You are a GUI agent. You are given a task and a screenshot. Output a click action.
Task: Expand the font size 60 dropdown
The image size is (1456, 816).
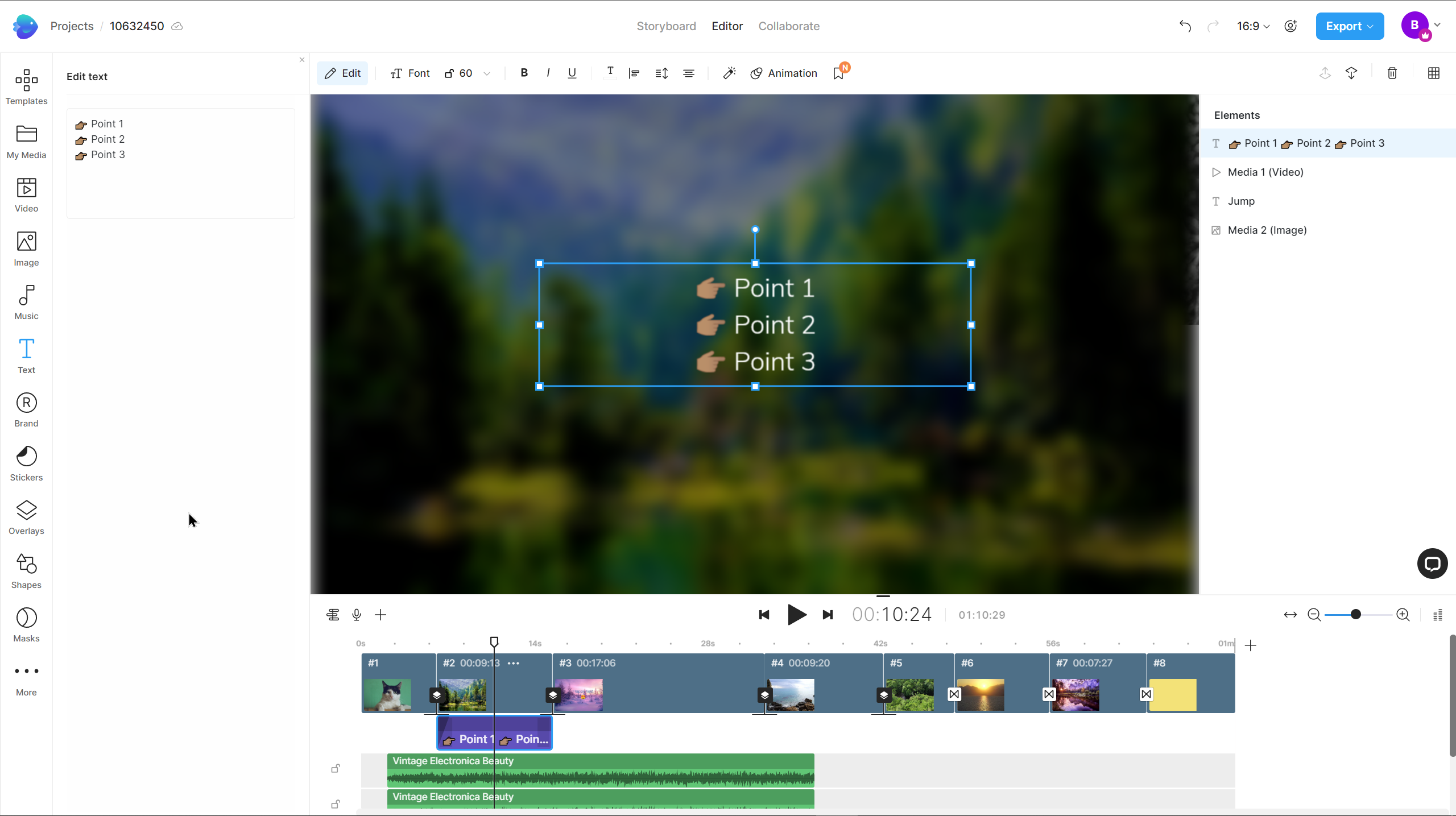point(487,73)
